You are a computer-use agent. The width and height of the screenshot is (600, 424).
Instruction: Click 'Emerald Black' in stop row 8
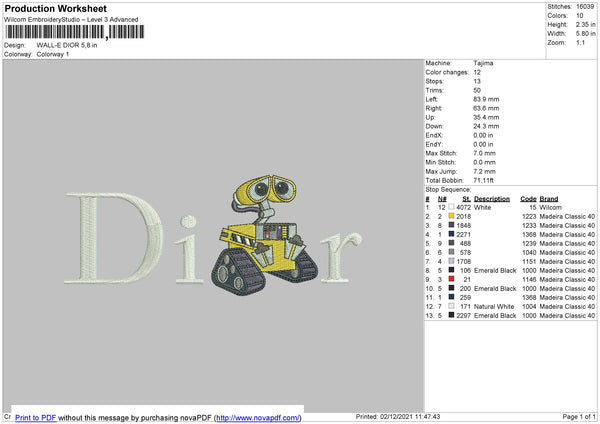(x=495, y=271)
